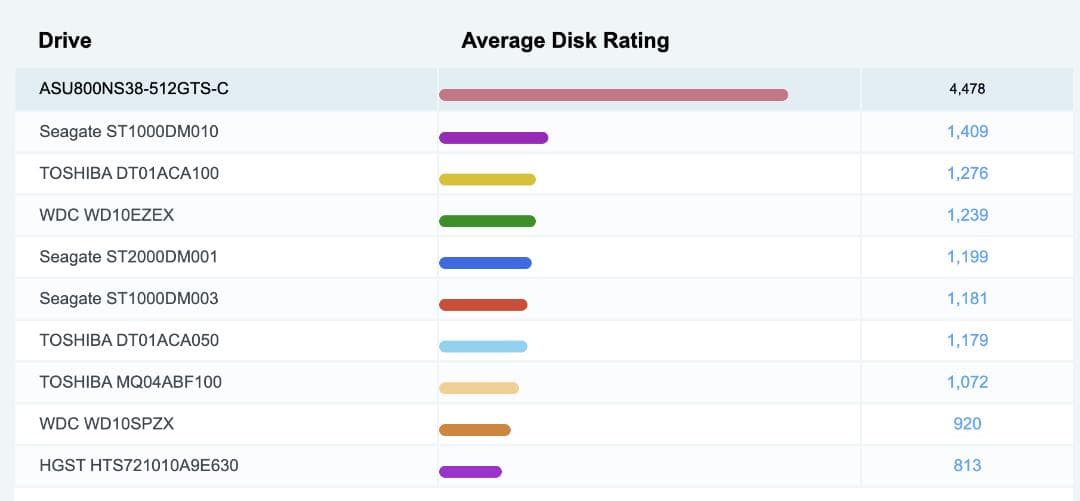The image size is (1080, 501).
Task: Click the purple Seagate ST1000DM010 bar
Action: coord(493,138)
